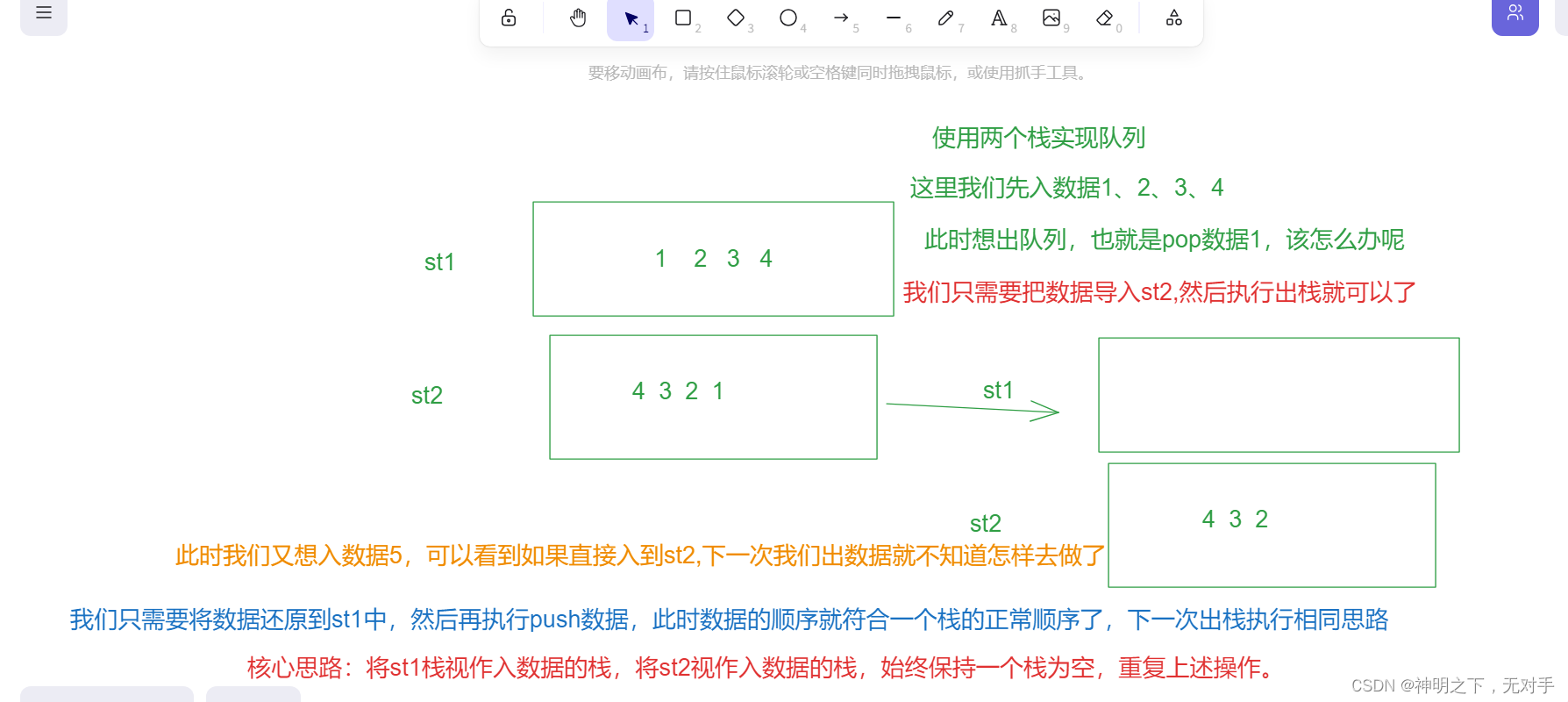Screen dimensions: 1568x702
Task: Click the st1 label left of top box
Action: 439,262
